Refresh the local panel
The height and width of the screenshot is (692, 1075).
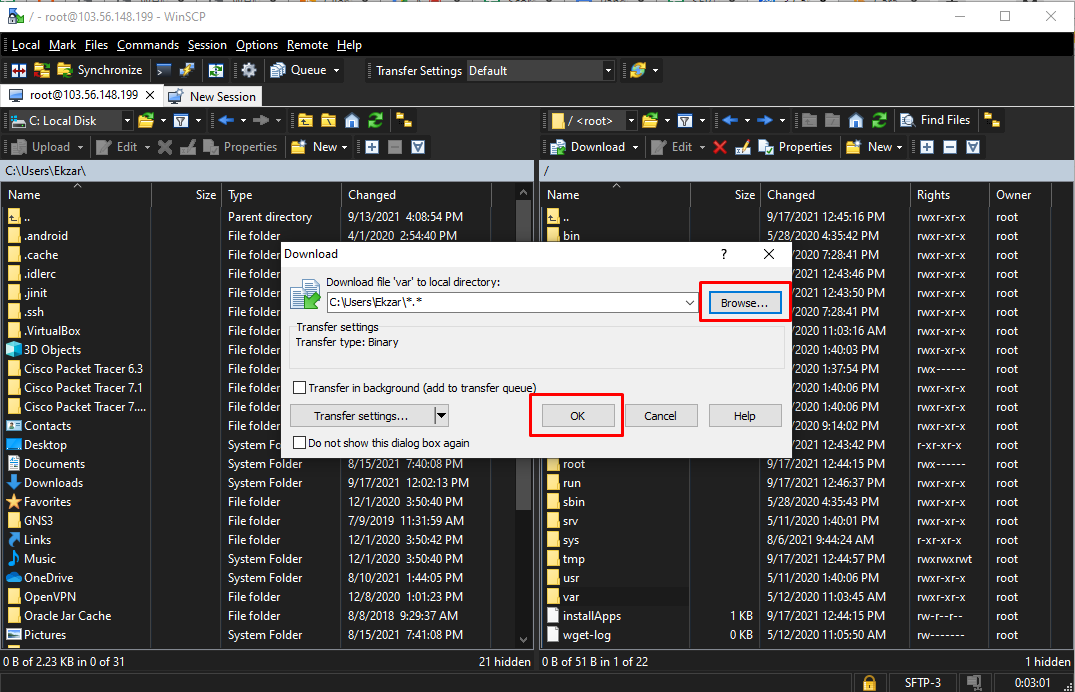pyautogui.click(x=375, y=121)
